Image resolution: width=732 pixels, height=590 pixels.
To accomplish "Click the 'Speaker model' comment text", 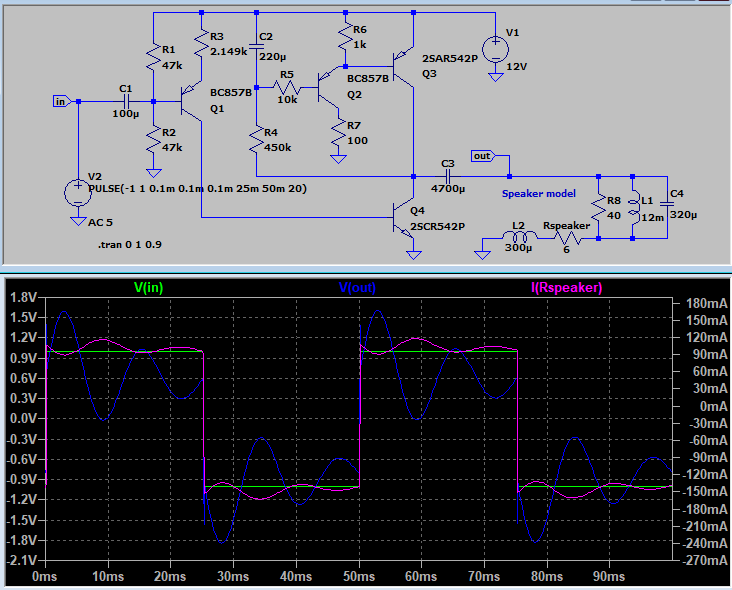I will 539,193.
